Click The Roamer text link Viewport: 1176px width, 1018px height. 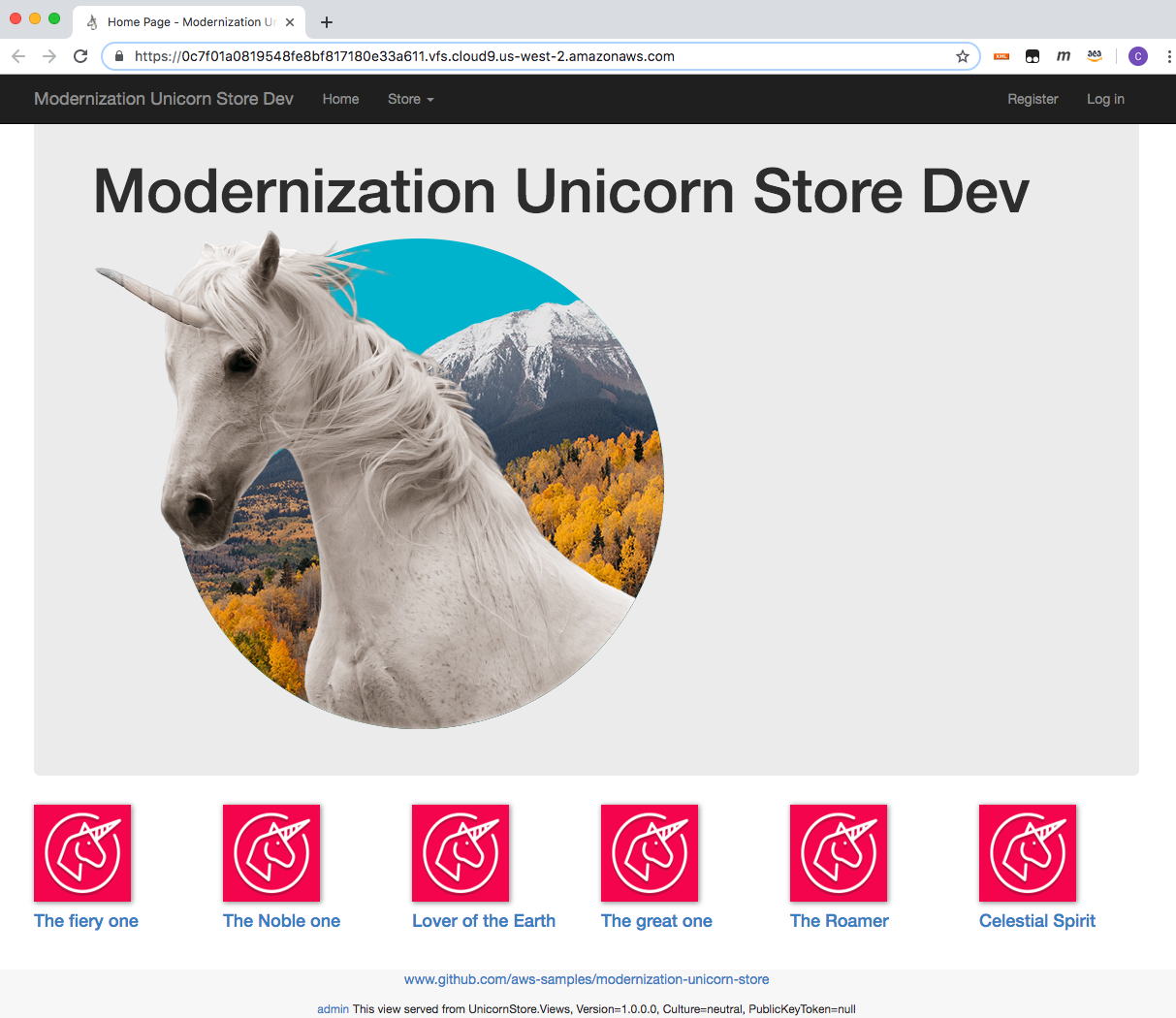click(x=840, y=921)
